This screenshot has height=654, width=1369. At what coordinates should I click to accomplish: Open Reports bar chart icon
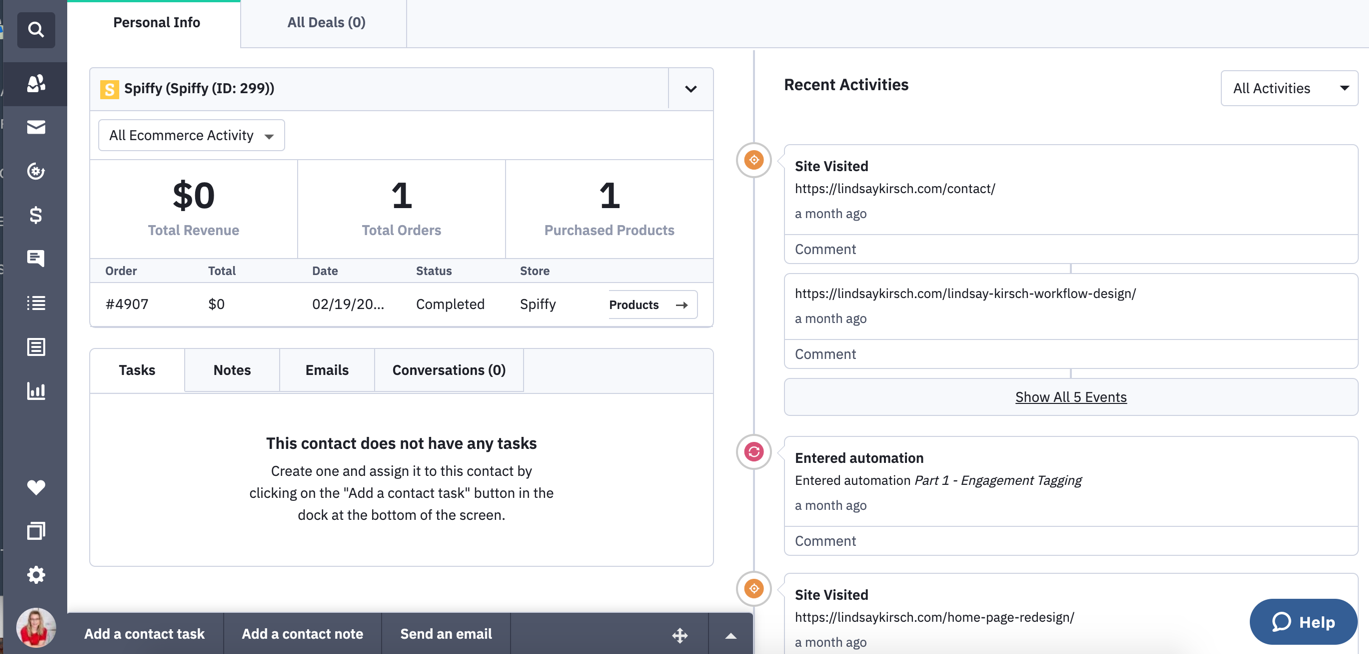tap(36, 391)
